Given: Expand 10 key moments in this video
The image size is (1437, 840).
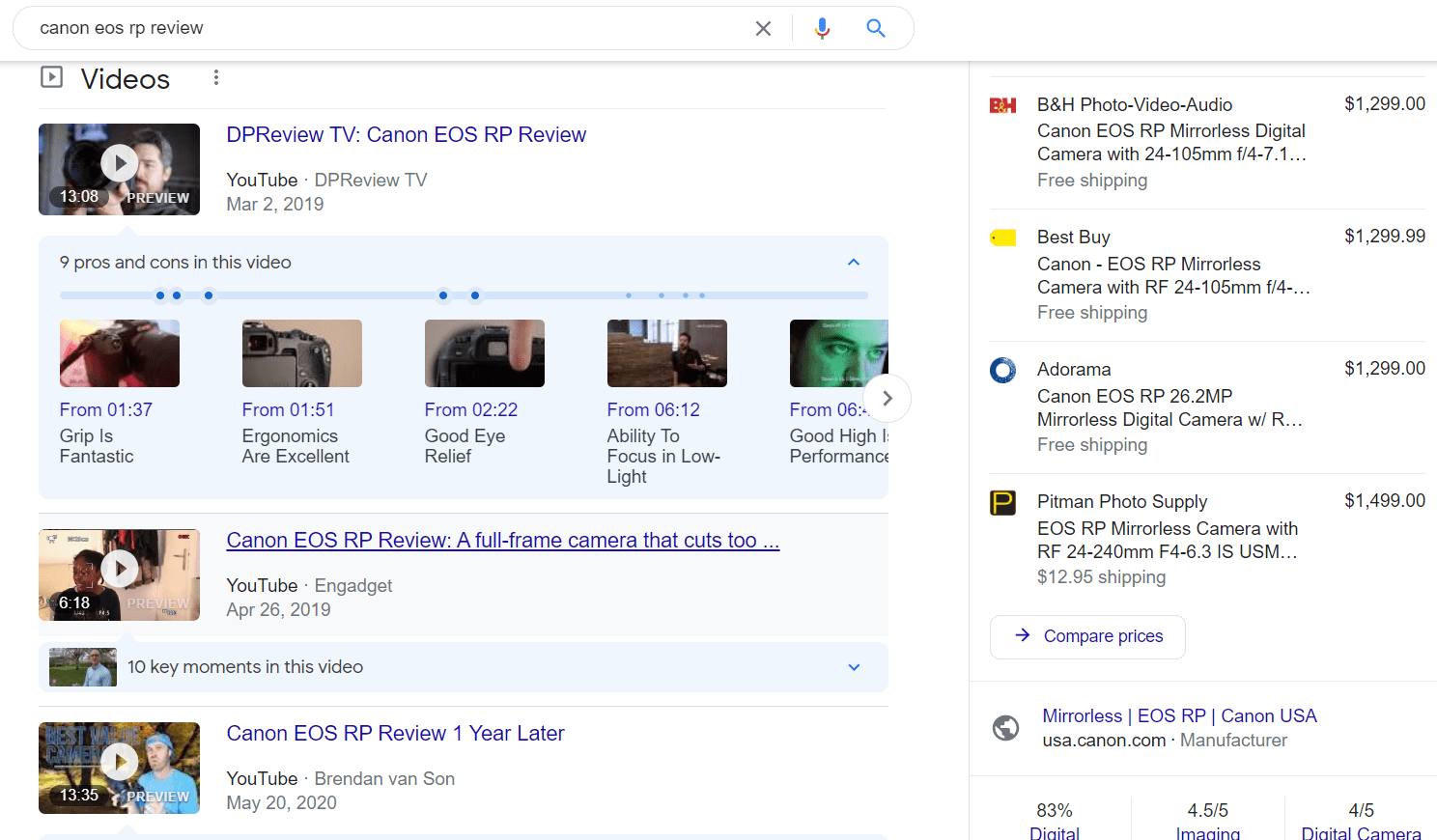Looking at the screenshot, I should point(854,667).
